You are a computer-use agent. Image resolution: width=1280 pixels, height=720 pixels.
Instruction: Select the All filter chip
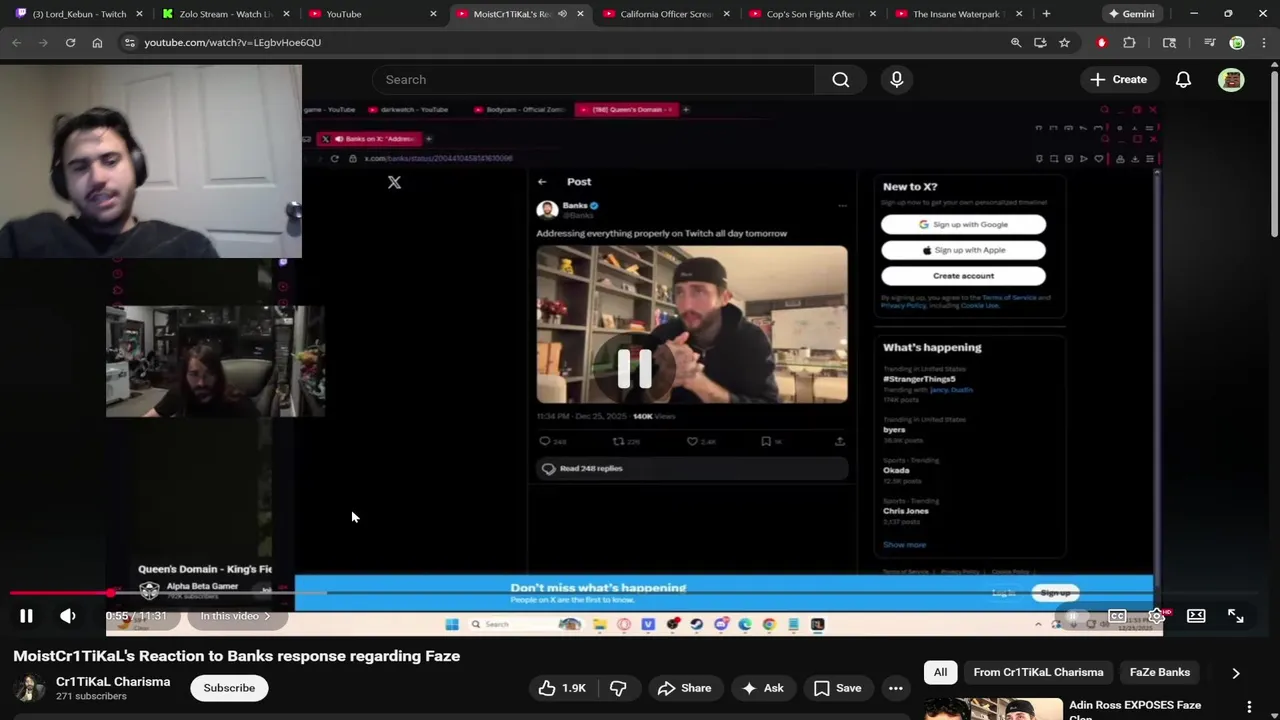pyautogui.click(x=940, y=672)
